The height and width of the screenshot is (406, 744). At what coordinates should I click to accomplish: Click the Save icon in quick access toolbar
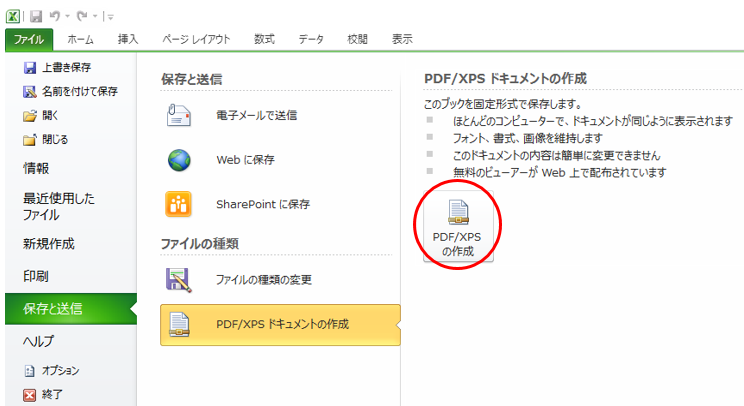coord(36,17)
